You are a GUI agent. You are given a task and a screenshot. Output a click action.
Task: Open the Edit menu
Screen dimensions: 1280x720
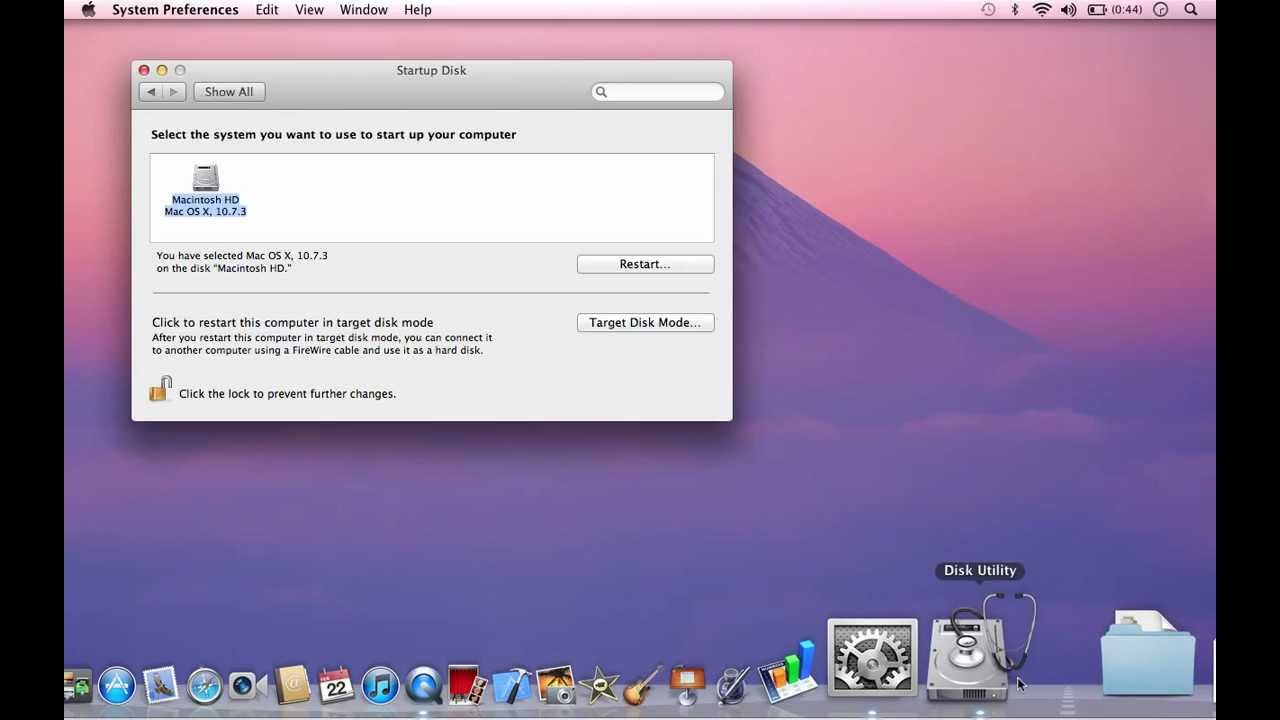point(267,9)
